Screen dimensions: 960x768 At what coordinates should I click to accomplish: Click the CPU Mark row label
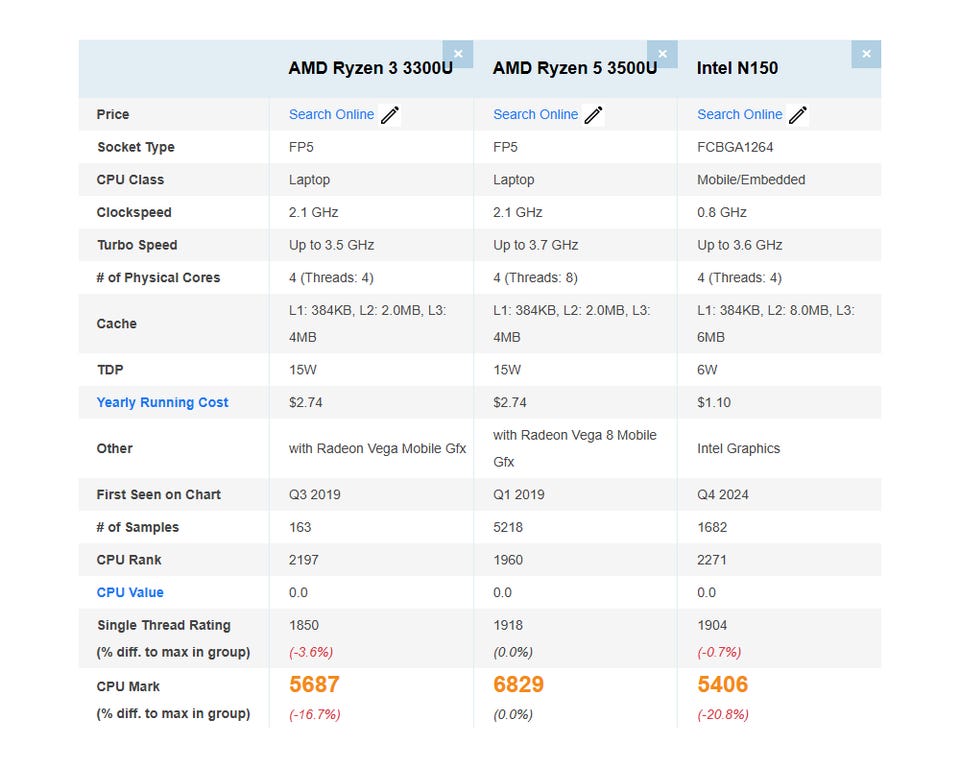pyautogui.click(x=128, y=687)
